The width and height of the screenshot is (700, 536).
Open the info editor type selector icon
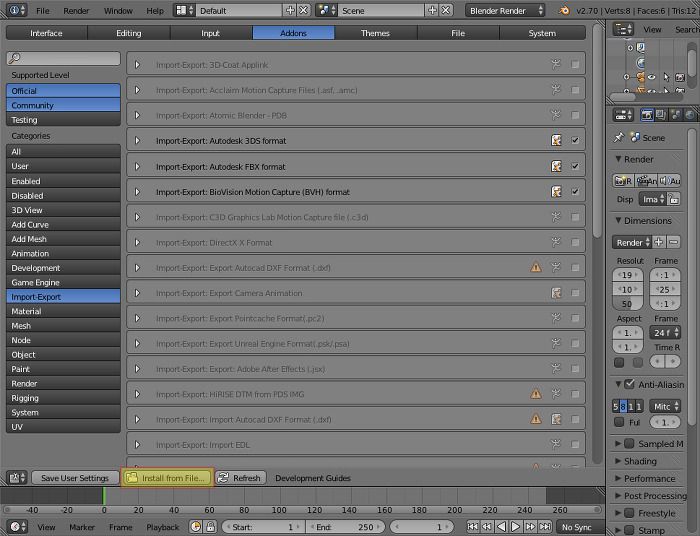pyautogui.click(x=17, y=10)
